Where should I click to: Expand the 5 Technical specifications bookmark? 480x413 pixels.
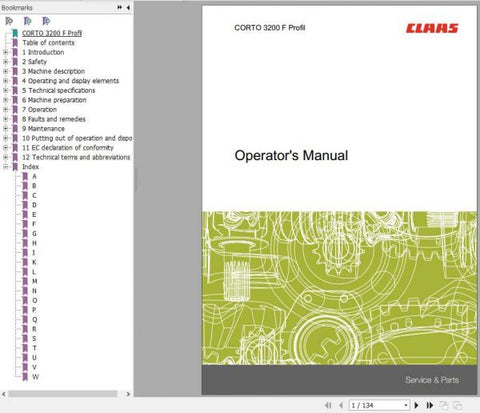[x=5, y=90]
